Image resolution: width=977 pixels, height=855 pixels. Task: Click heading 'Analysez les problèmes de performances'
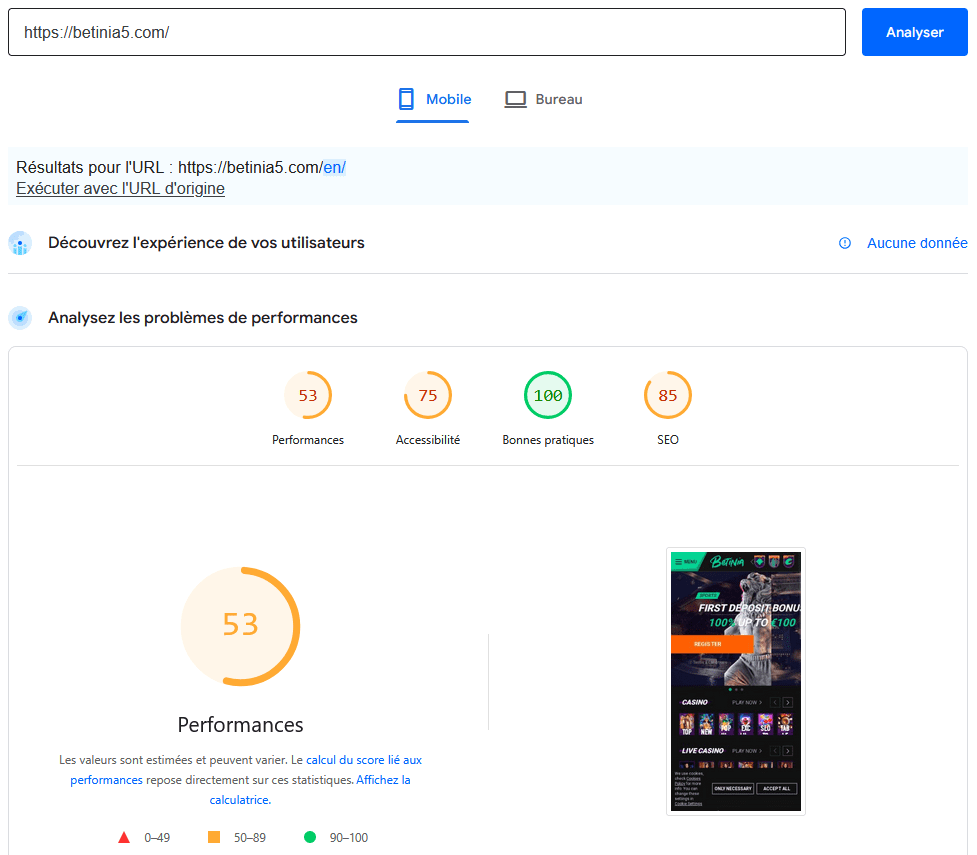pos(203,318)
